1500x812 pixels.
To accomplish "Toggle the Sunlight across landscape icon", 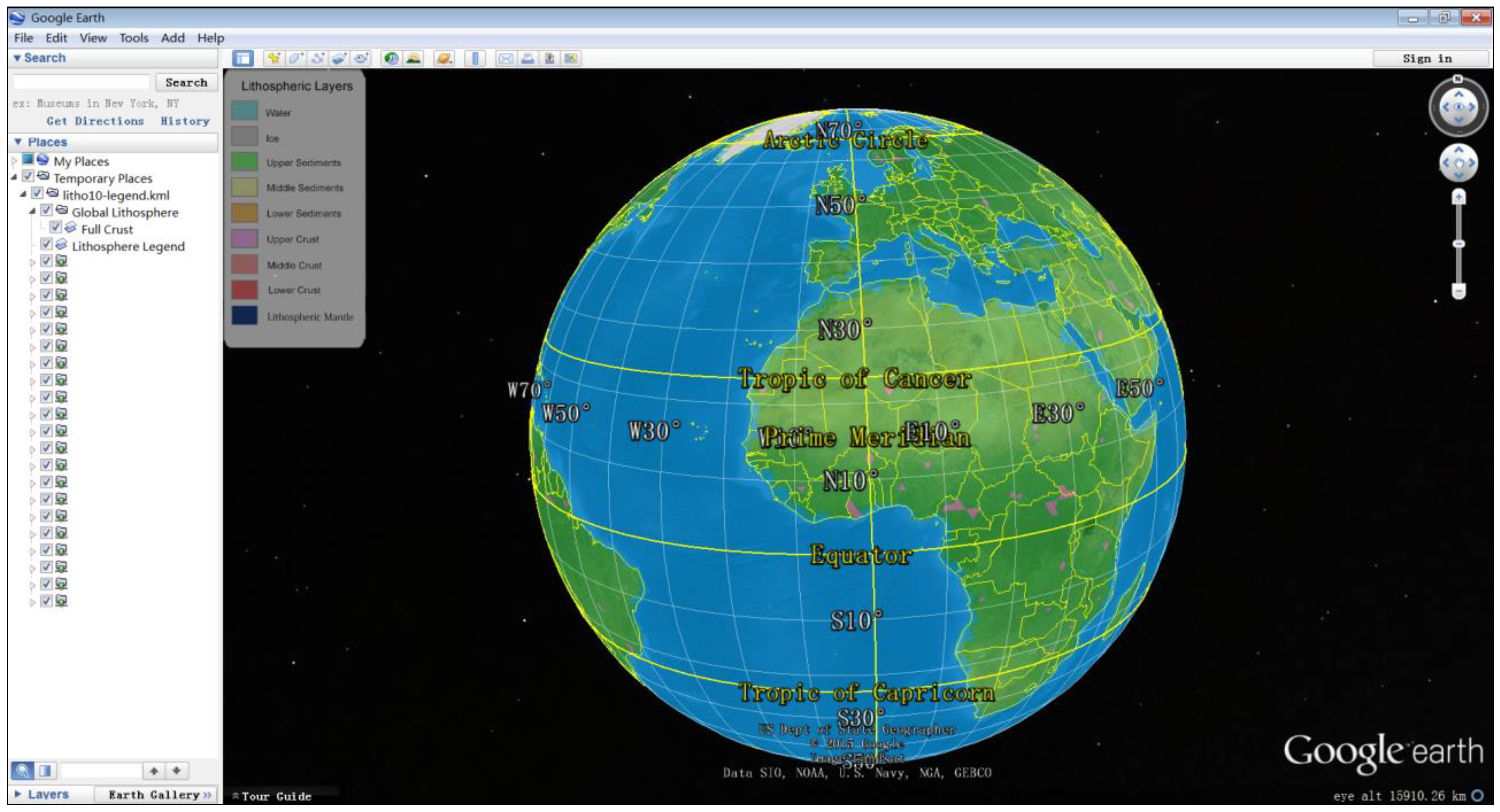I will click(414, 58).
